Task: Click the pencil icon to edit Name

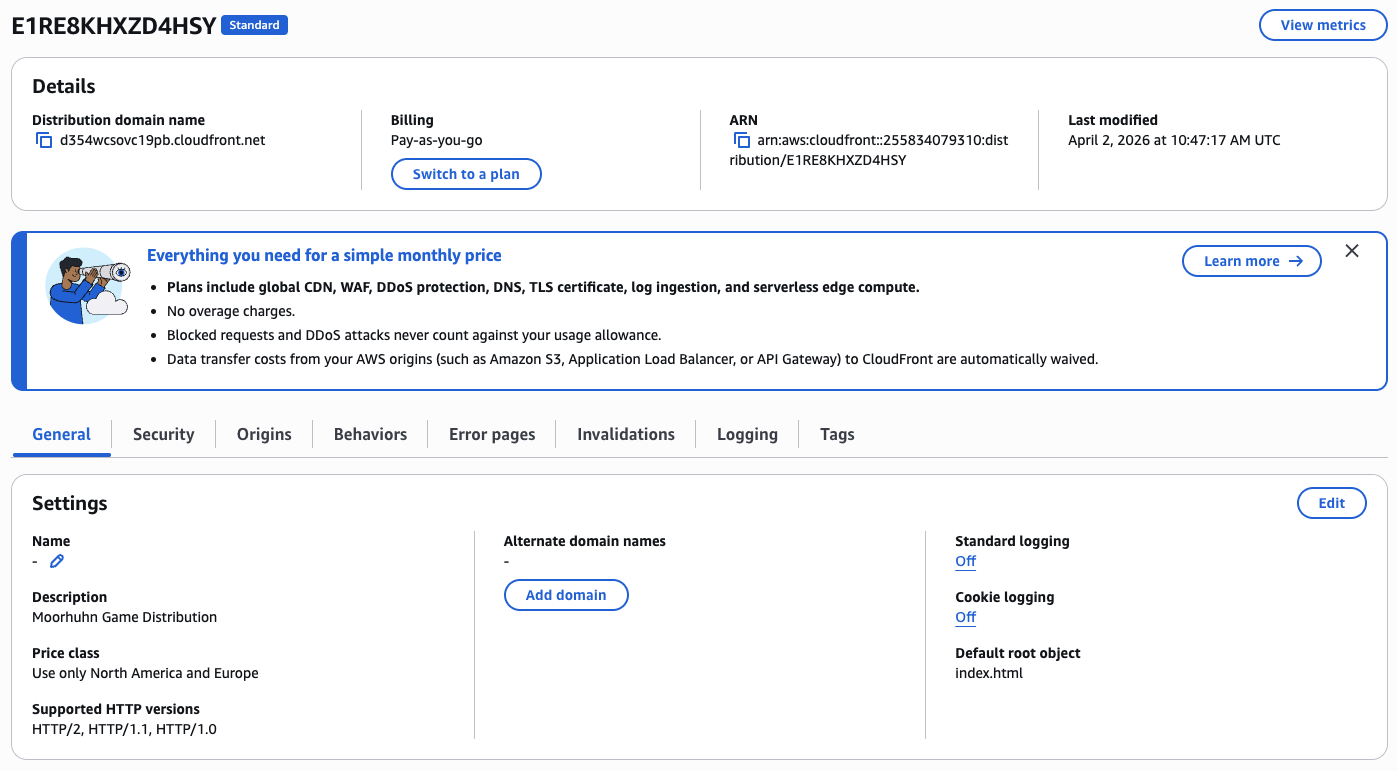Action: tap(57, 561)
